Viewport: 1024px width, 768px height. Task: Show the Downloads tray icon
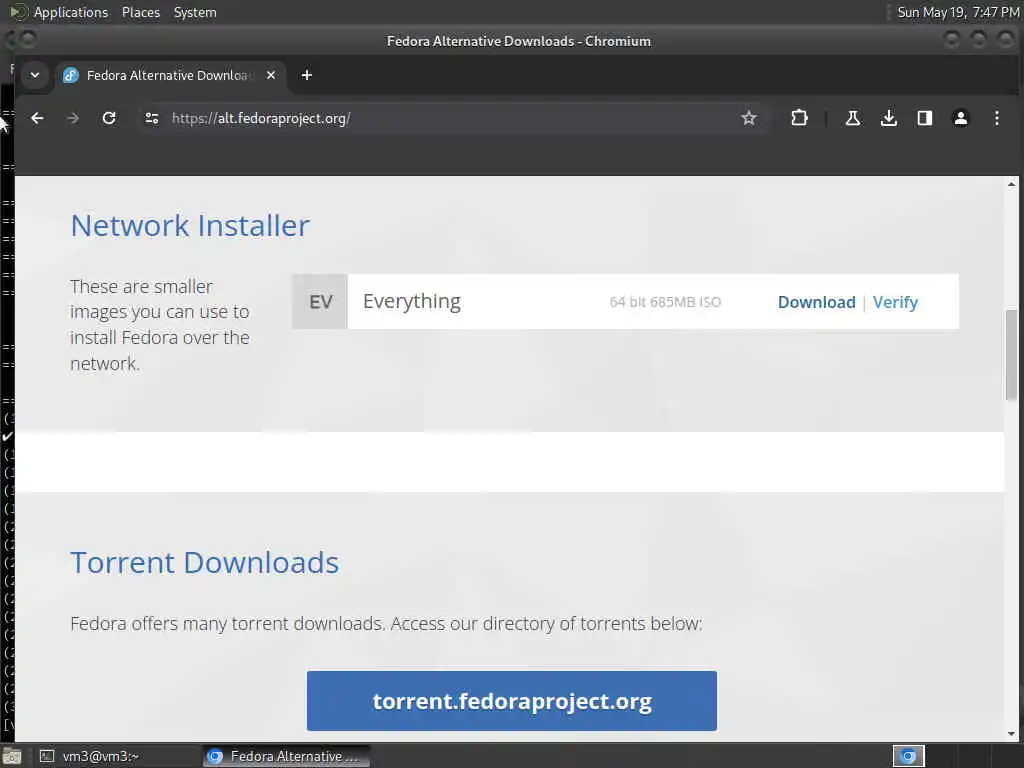coord(888,118)
